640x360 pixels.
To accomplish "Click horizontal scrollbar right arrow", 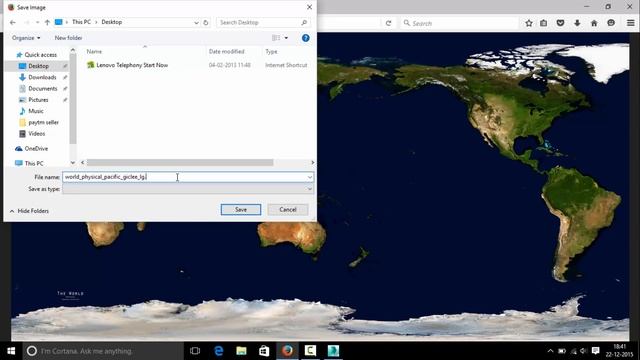I will point(313,162).
